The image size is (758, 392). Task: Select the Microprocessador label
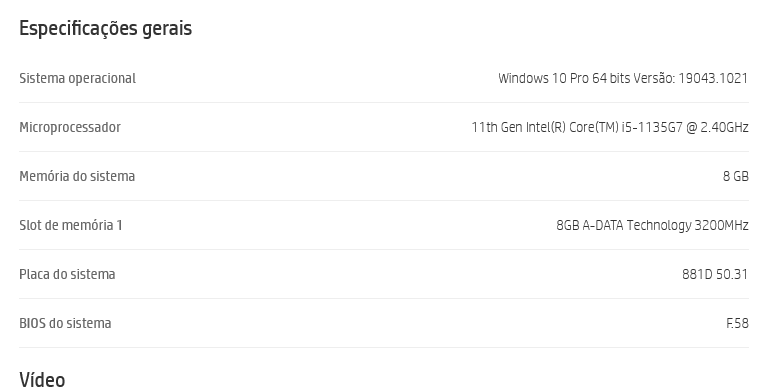(x=70, y=127)
